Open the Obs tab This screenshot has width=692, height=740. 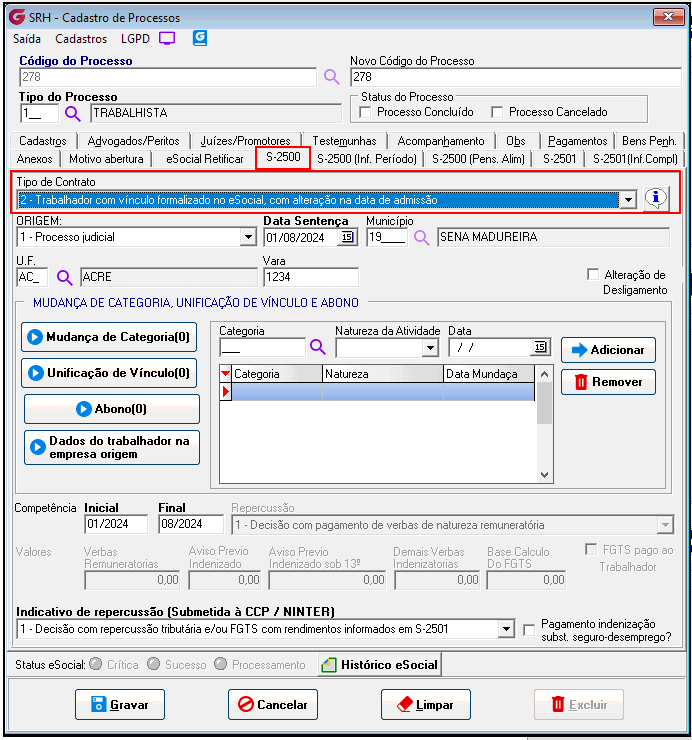tap(515, 141)
